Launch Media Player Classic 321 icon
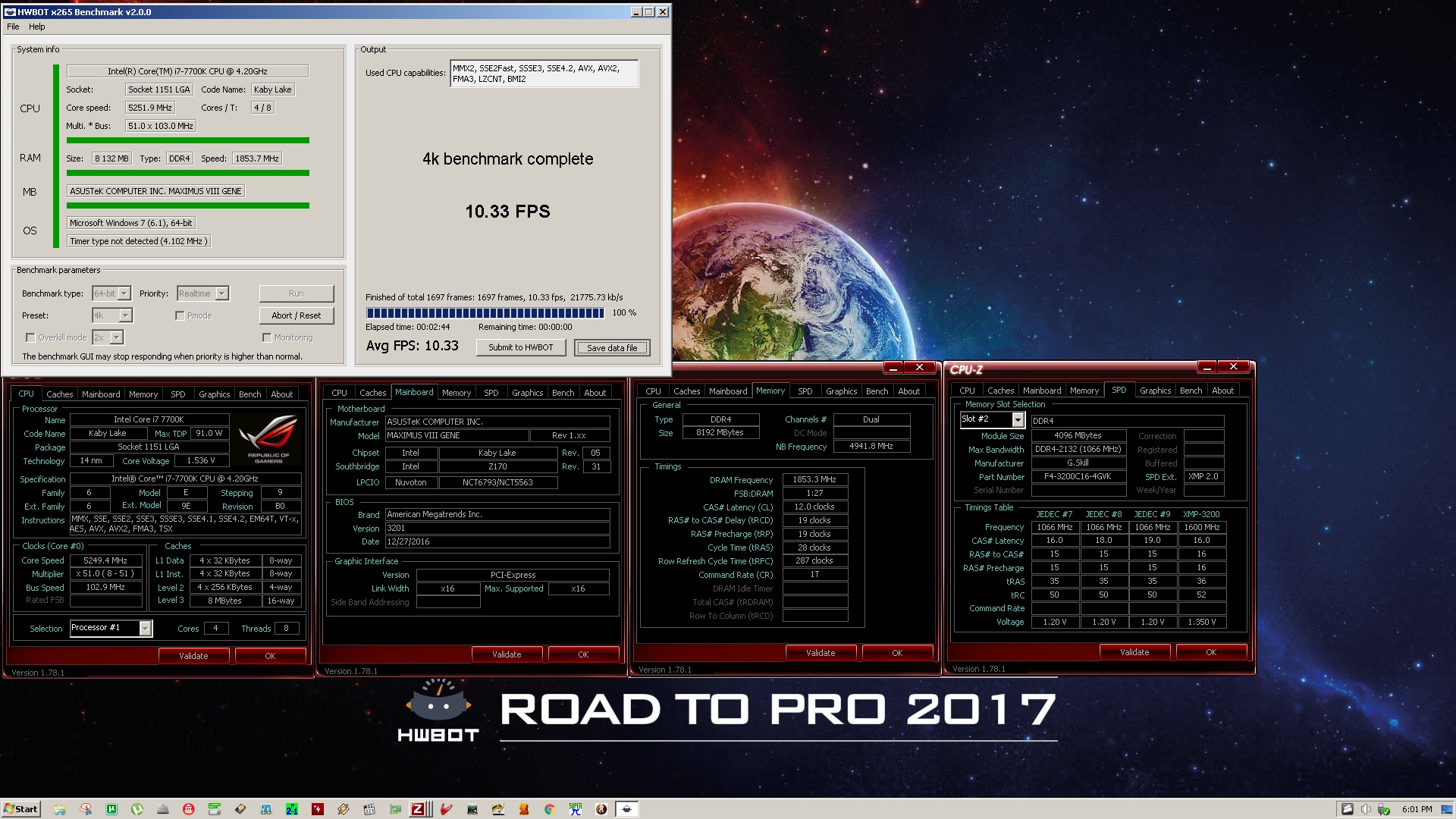1456x819 pixels. 369,809
